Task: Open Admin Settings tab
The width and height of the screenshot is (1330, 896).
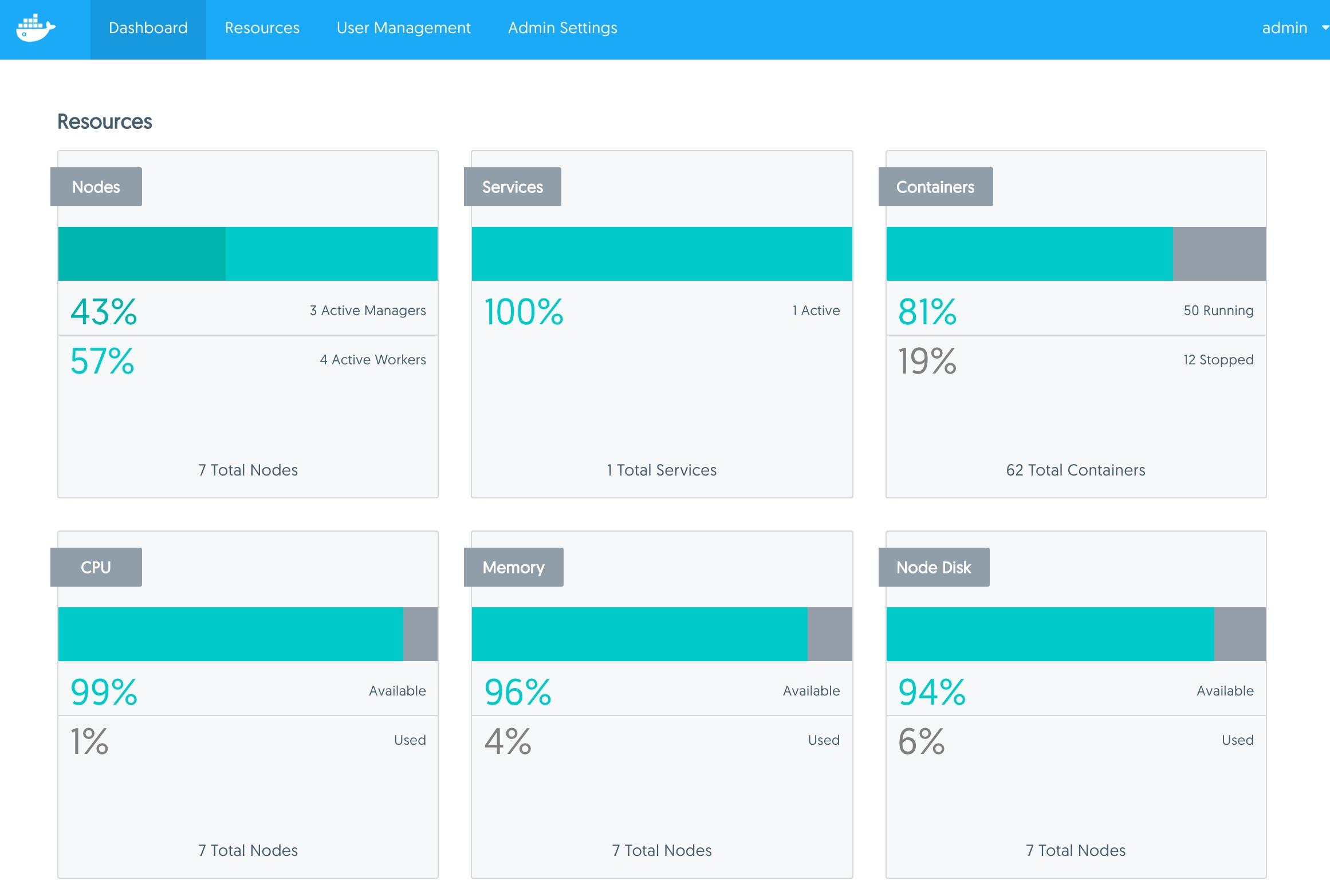Action: [x=562, y=28]
